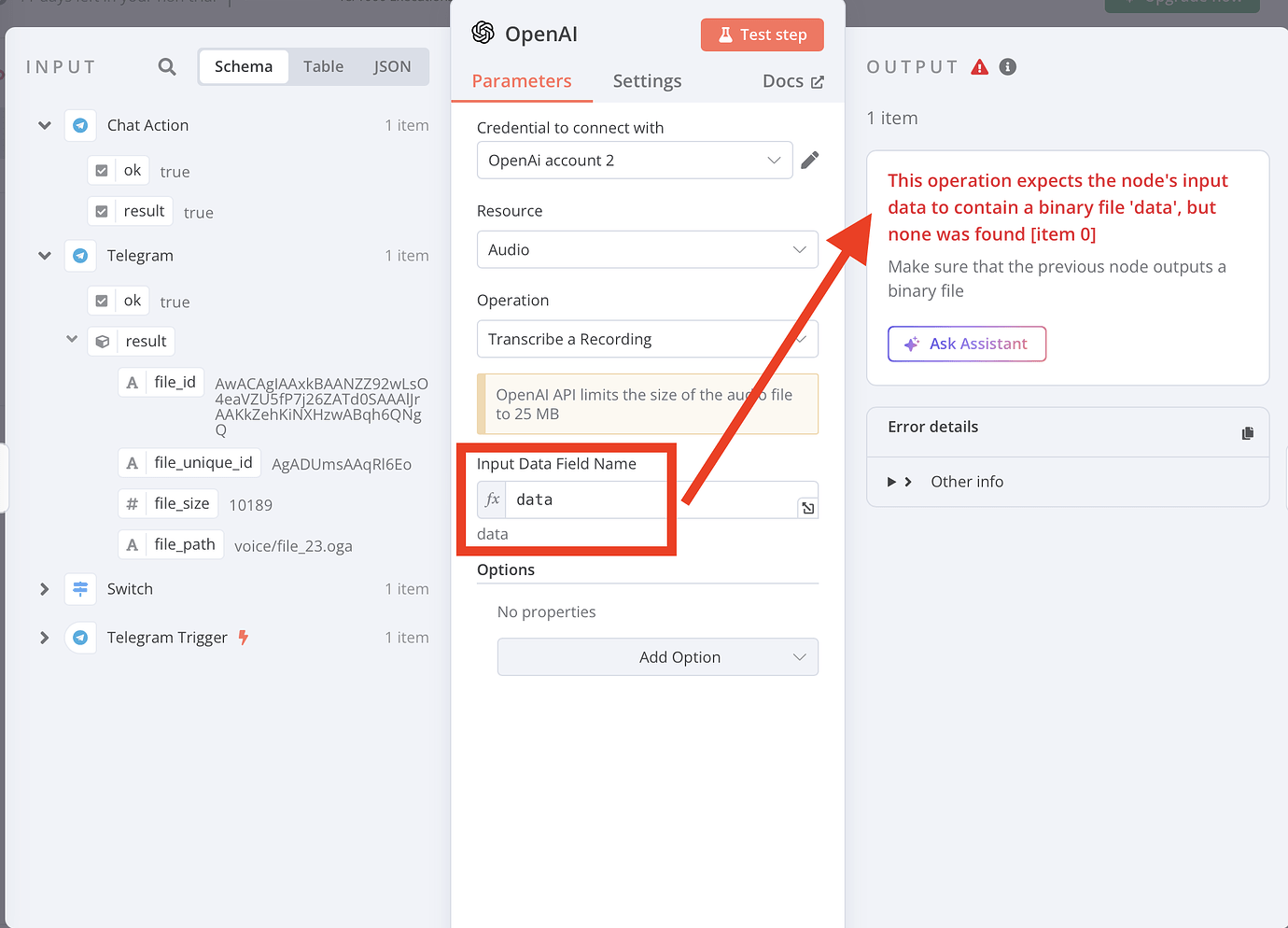This screenshot has height=928, width=1288.
Task: Click the Test step button
Action: [762, 34]
